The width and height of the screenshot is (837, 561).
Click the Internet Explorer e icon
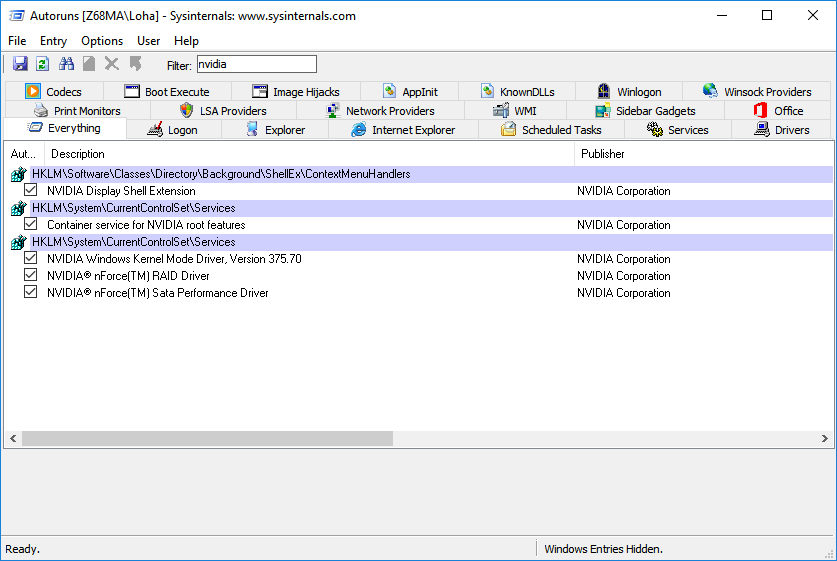(359, 130)
